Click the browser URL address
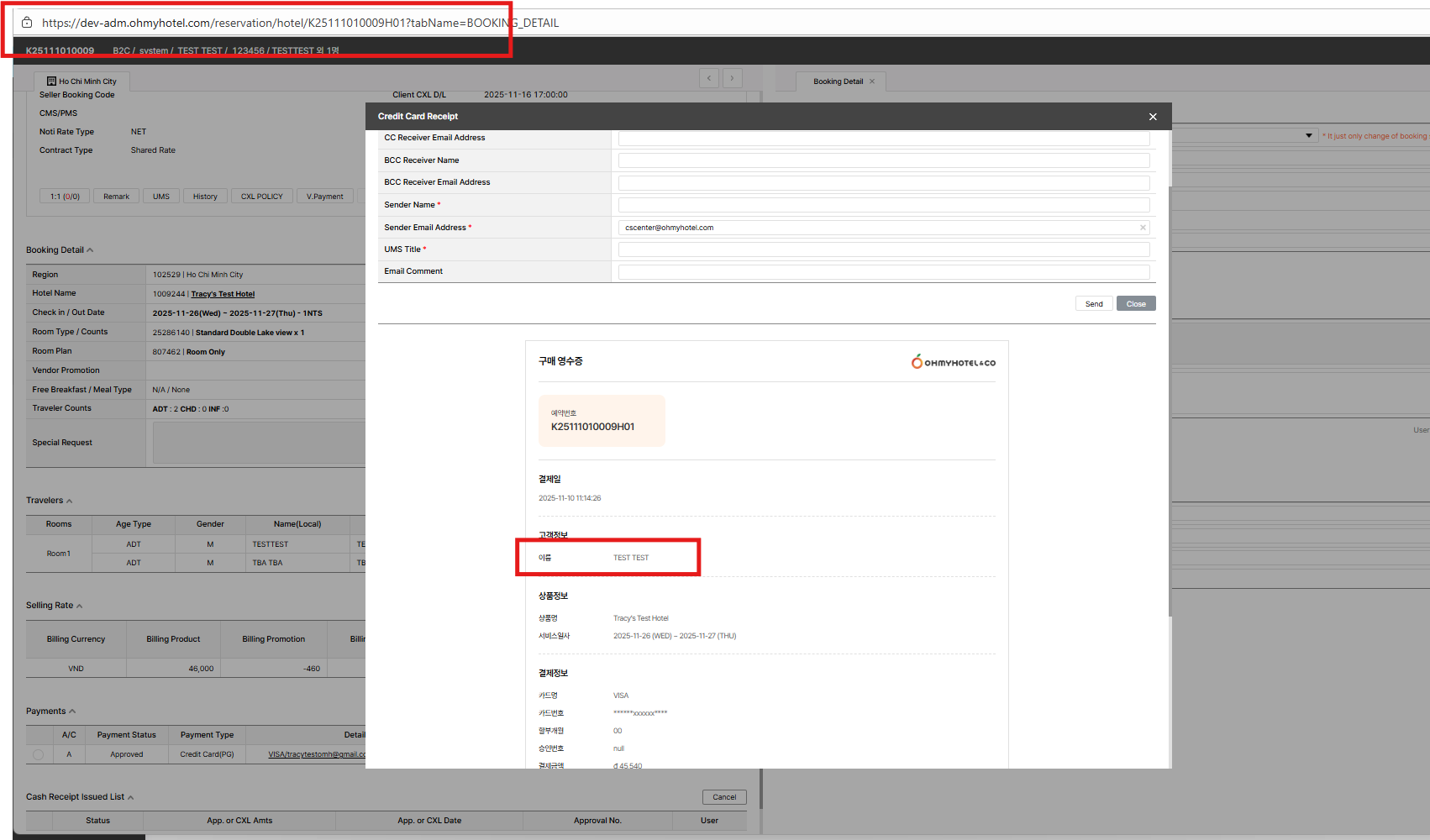Viewport: 1430px width, 840px height. click(x=300, y=23)
